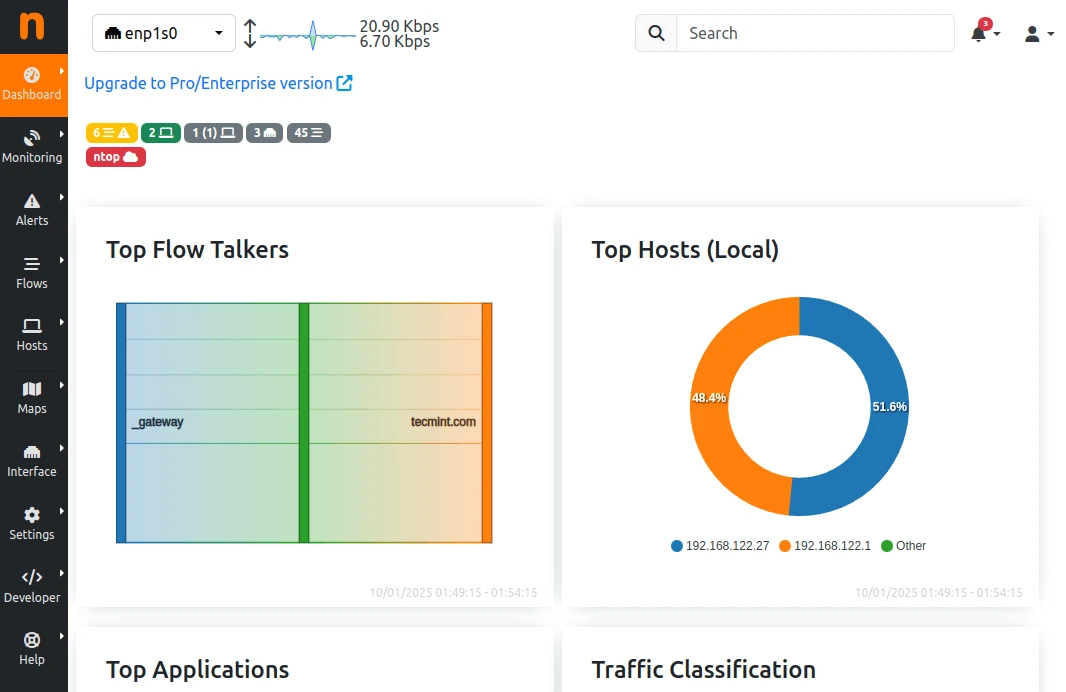Open the Maps sidebar section
The image size is (1066, 692).
32,398
